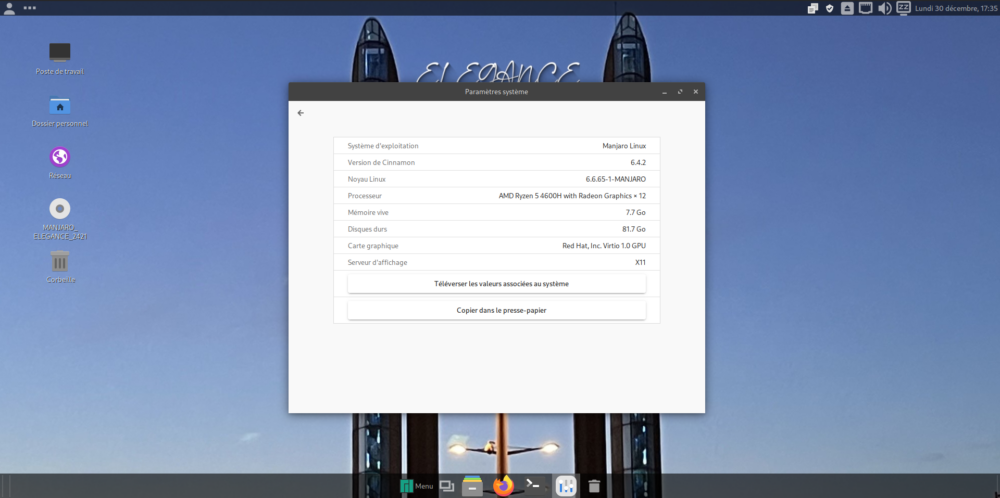
Task: Select the Poste de travail desktop icon
Action: pyautogui.click(x=60, y=59)
